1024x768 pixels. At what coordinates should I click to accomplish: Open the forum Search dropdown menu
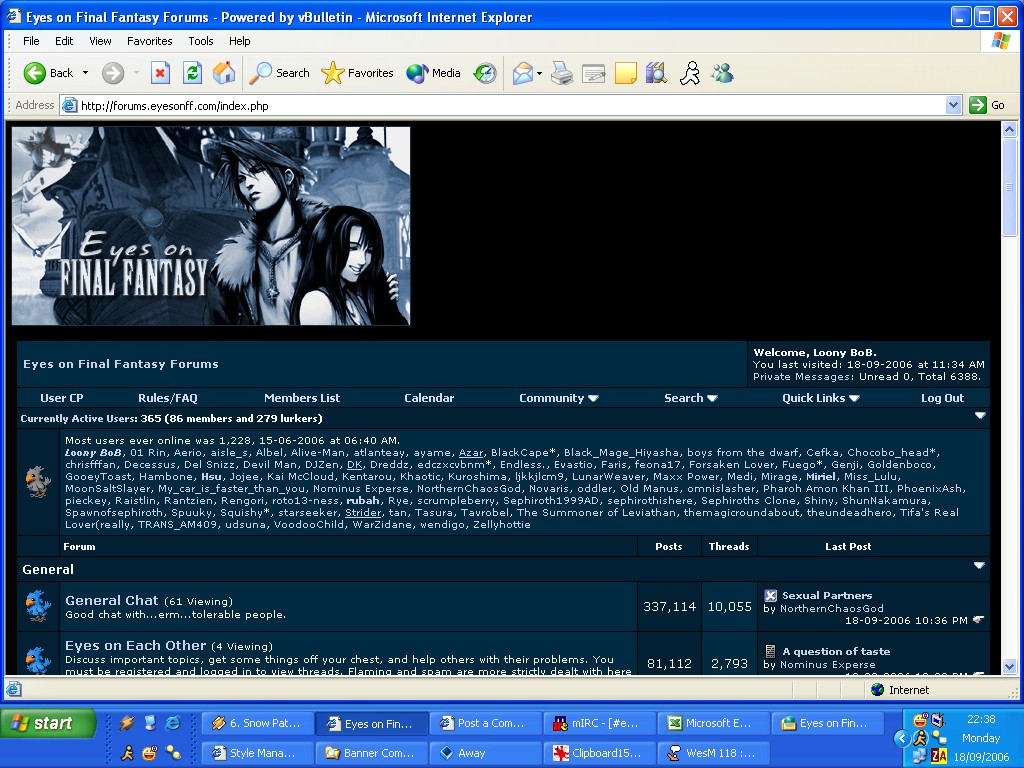[690, 398]
